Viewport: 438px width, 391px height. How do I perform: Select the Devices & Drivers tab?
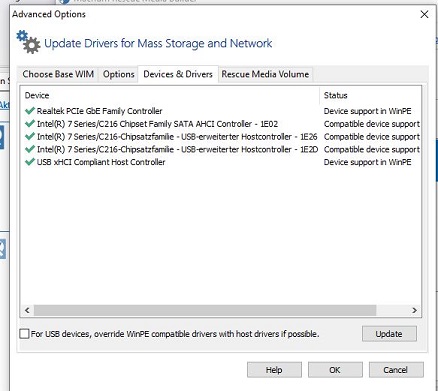tap(178, 74)
